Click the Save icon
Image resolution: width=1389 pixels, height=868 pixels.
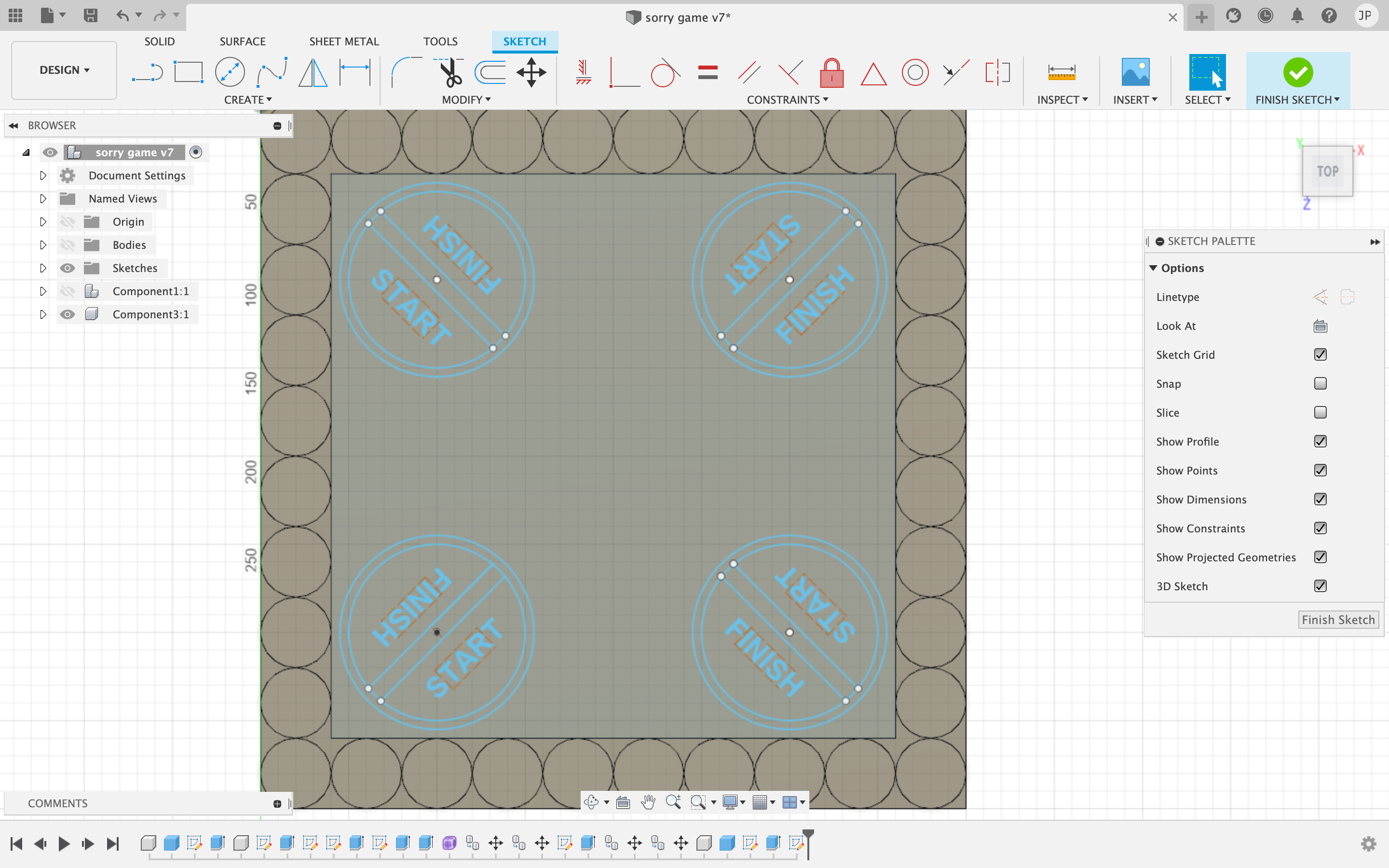point(90,15)
